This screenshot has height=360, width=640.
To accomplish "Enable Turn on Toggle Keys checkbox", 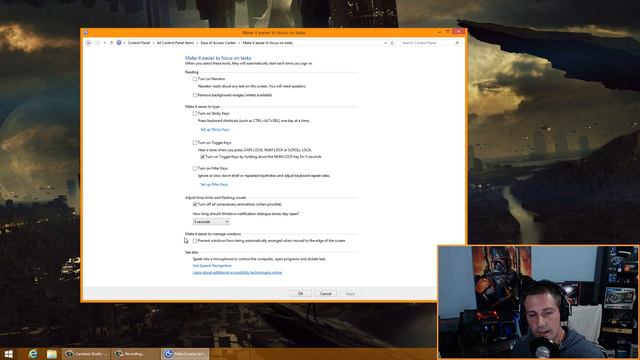I will tap(195, 143).
